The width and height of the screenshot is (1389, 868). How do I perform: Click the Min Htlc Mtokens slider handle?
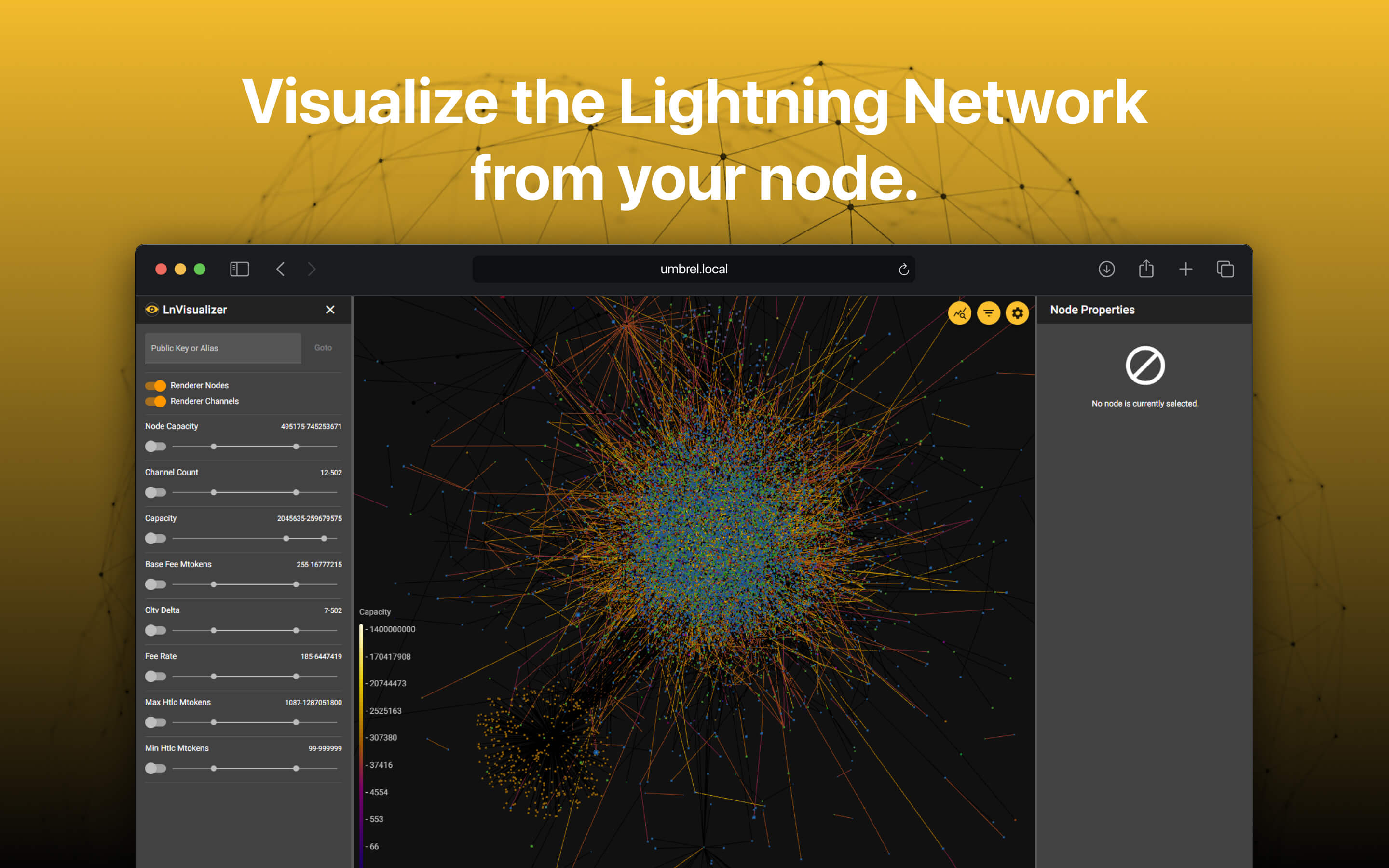click(214, 768)
